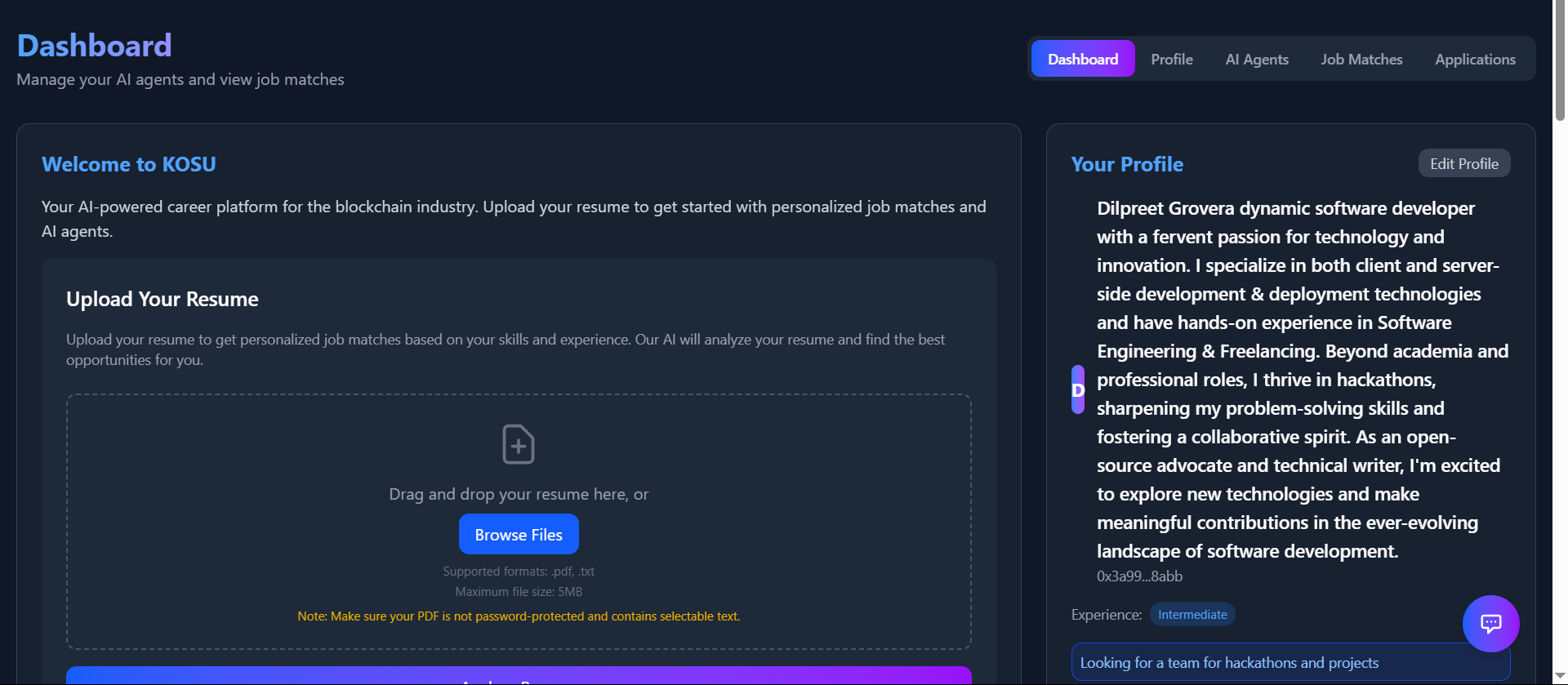The height and width of the screenshot is (685, 1568).
Task: Click the wallet address 0x3a99...8abb
Action: (x=1139, y=576)
